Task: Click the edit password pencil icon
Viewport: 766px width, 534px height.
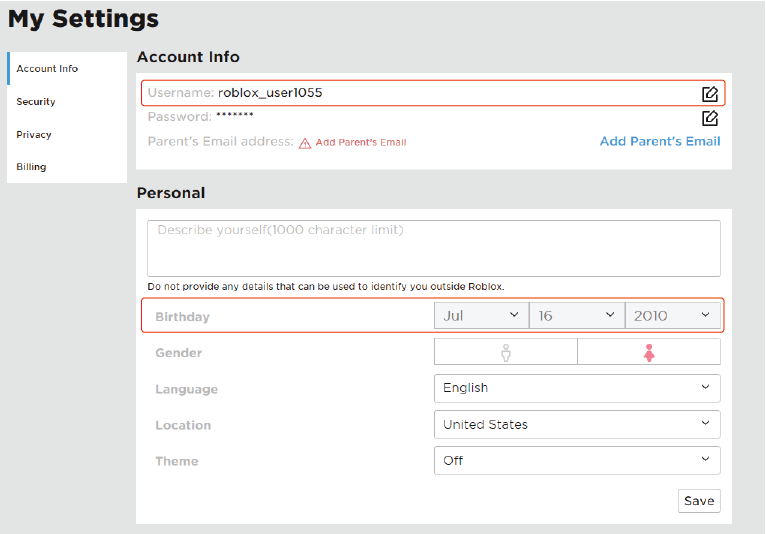Action: click(x=710, y=118)
